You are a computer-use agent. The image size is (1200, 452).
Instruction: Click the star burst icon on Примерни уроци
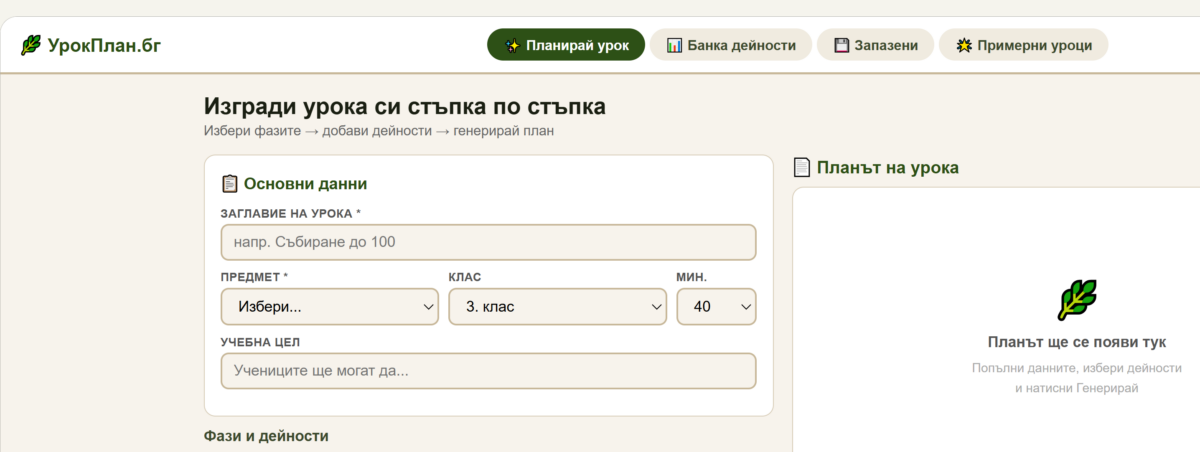[x=964, y=45]
